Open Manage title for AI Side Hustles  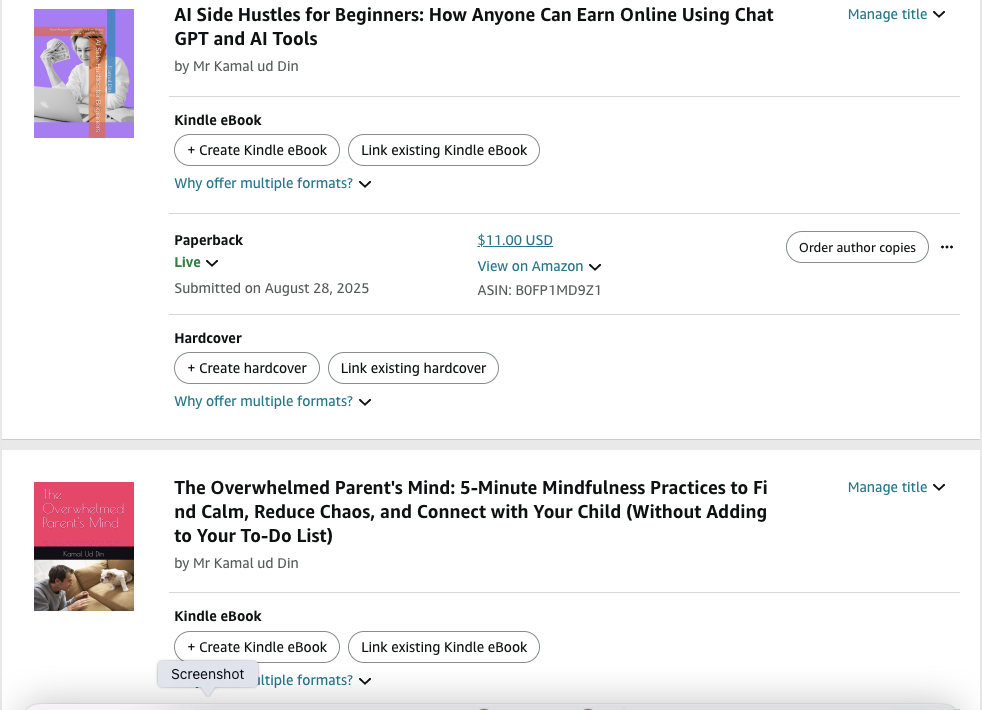[896, 14]
